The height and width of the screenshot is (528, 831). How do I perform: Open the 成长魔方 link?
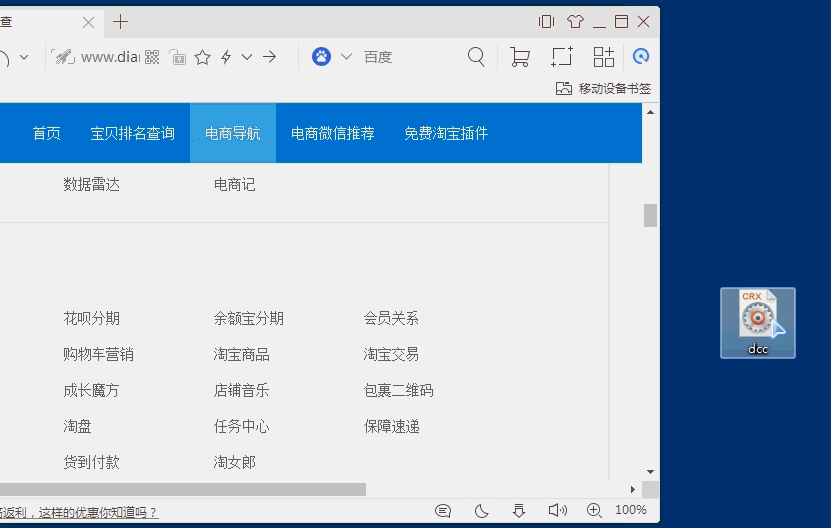(x=91, y=390)
